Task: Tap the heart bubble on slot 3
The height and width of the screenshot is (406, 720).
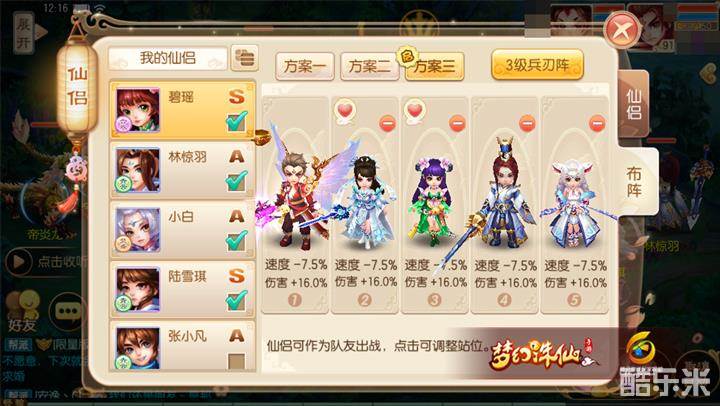Action: 415,112
